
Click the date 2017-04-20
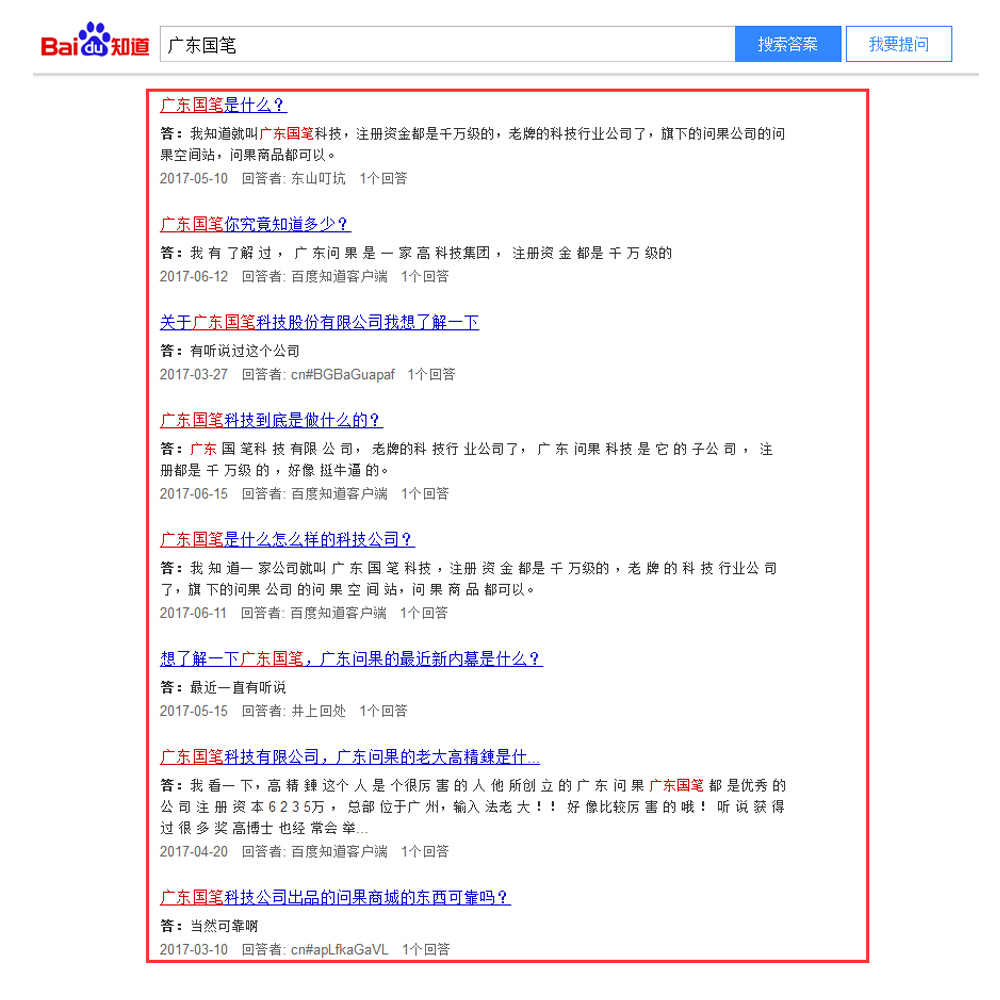click(194, 852)
